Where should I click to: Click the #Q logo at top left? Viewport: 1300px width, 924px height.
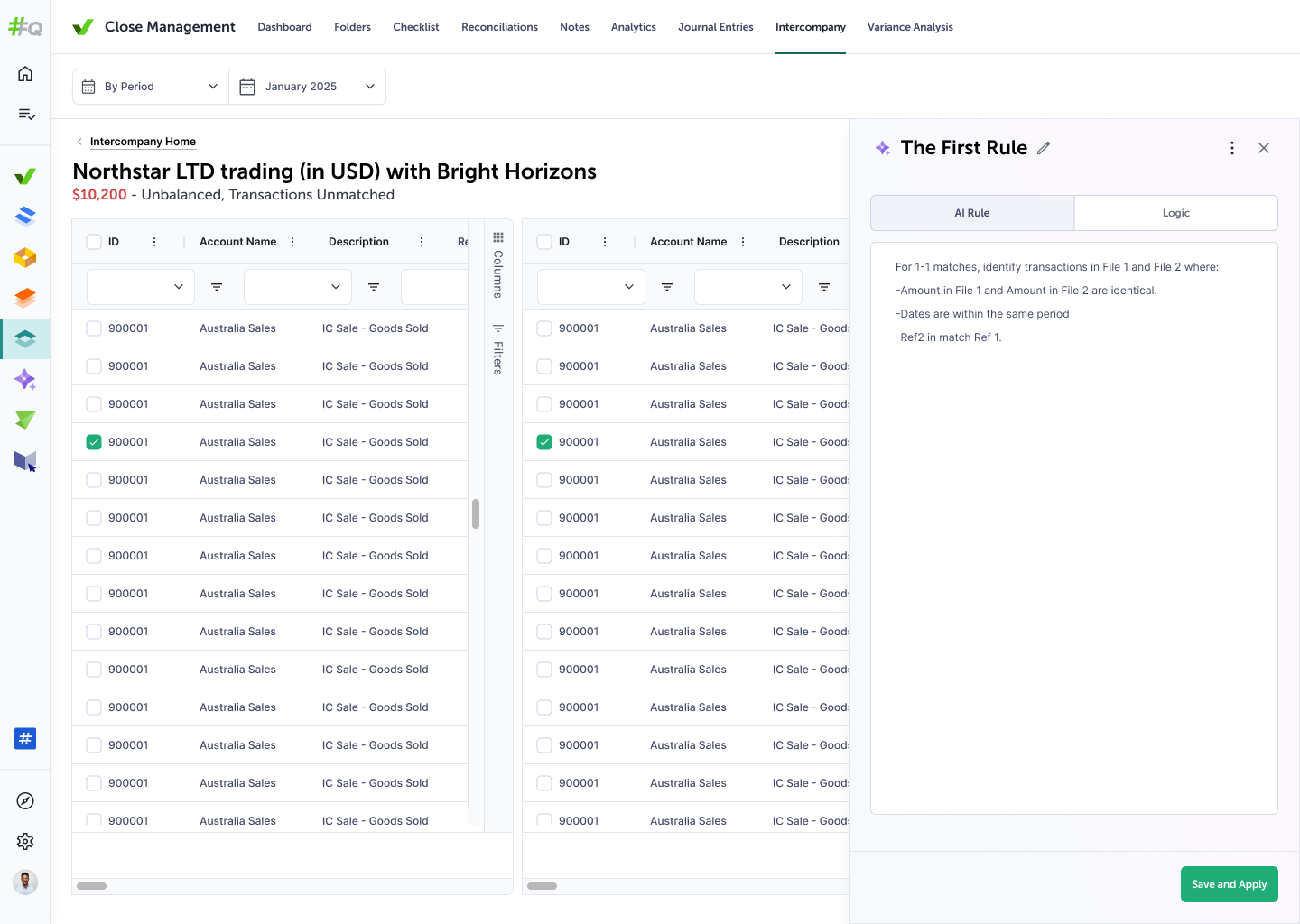25,27
